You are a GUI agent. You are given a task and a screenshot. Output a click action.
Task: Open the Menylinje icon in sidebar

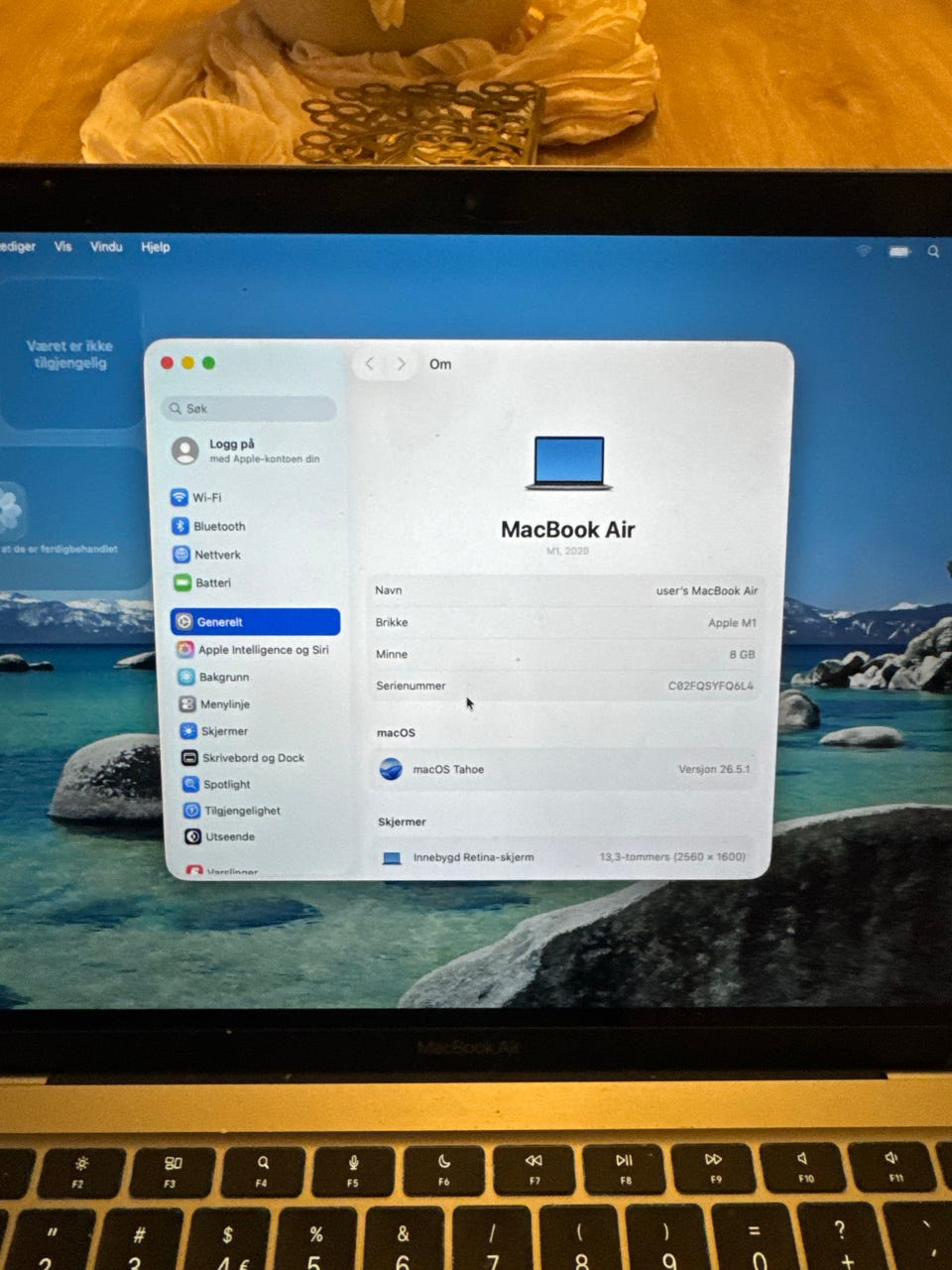187,703
